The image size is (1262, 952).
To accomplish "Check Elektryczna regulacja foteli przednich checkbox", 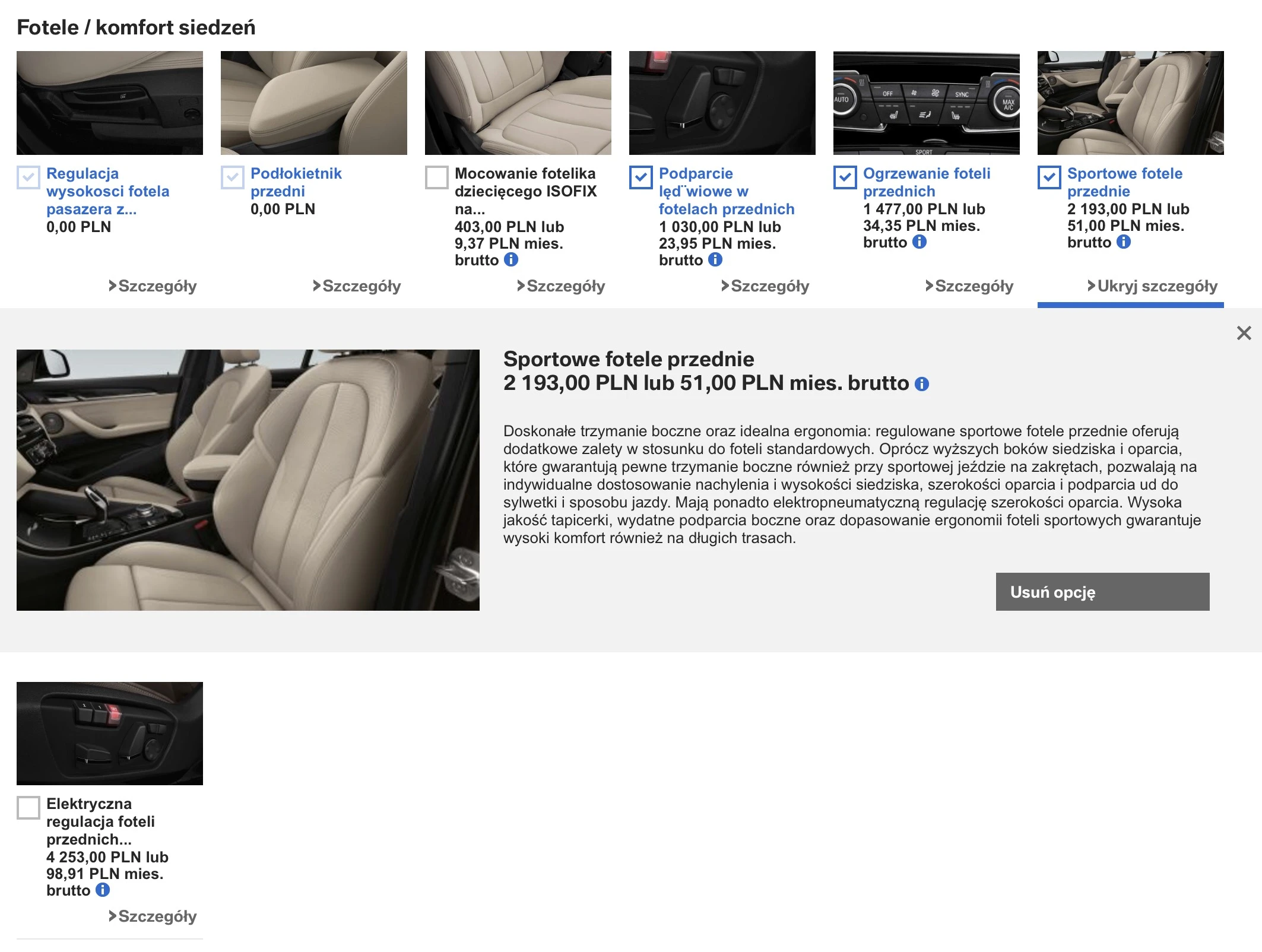I will click(28, 808).
